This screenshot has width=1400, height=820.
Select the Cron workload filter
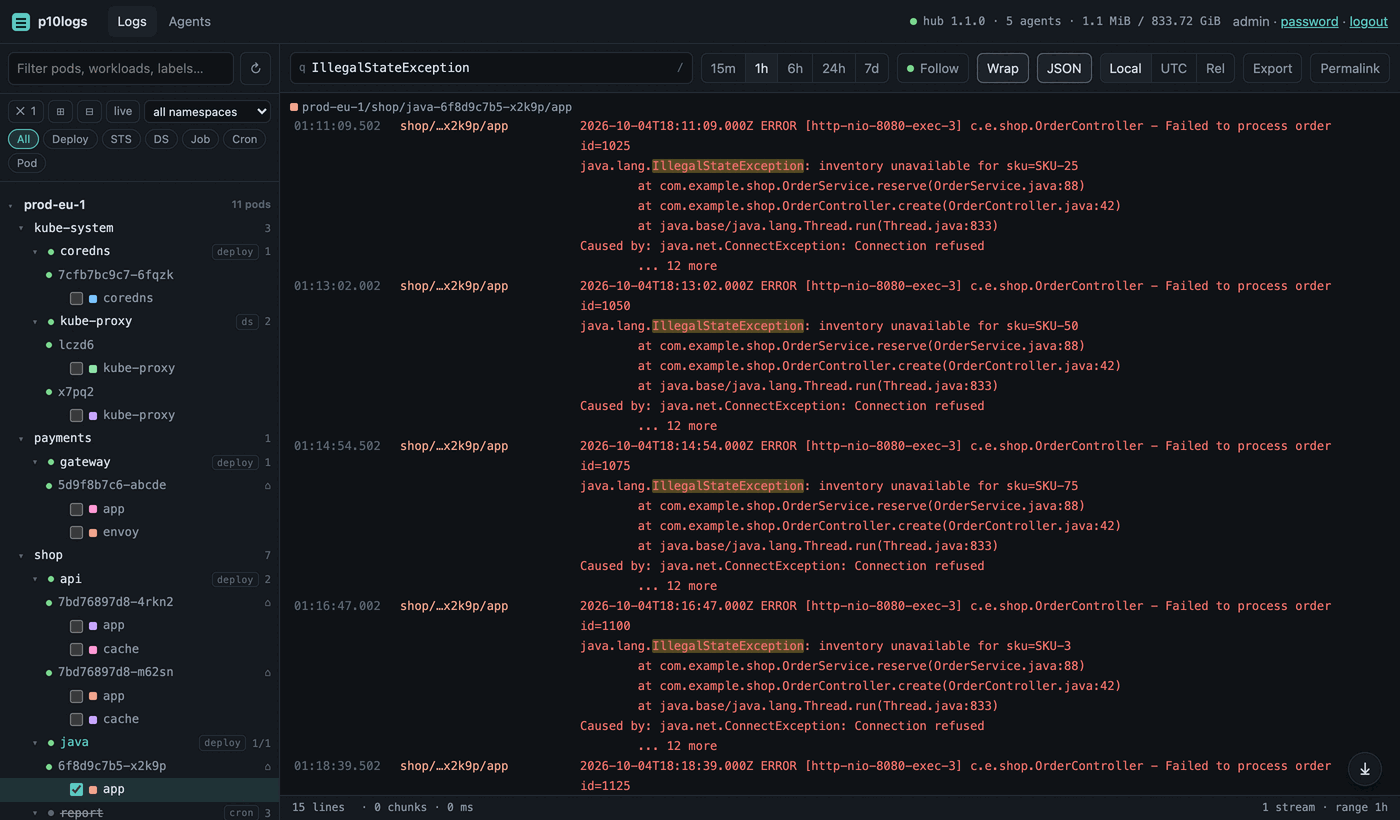tap(245, 139)
